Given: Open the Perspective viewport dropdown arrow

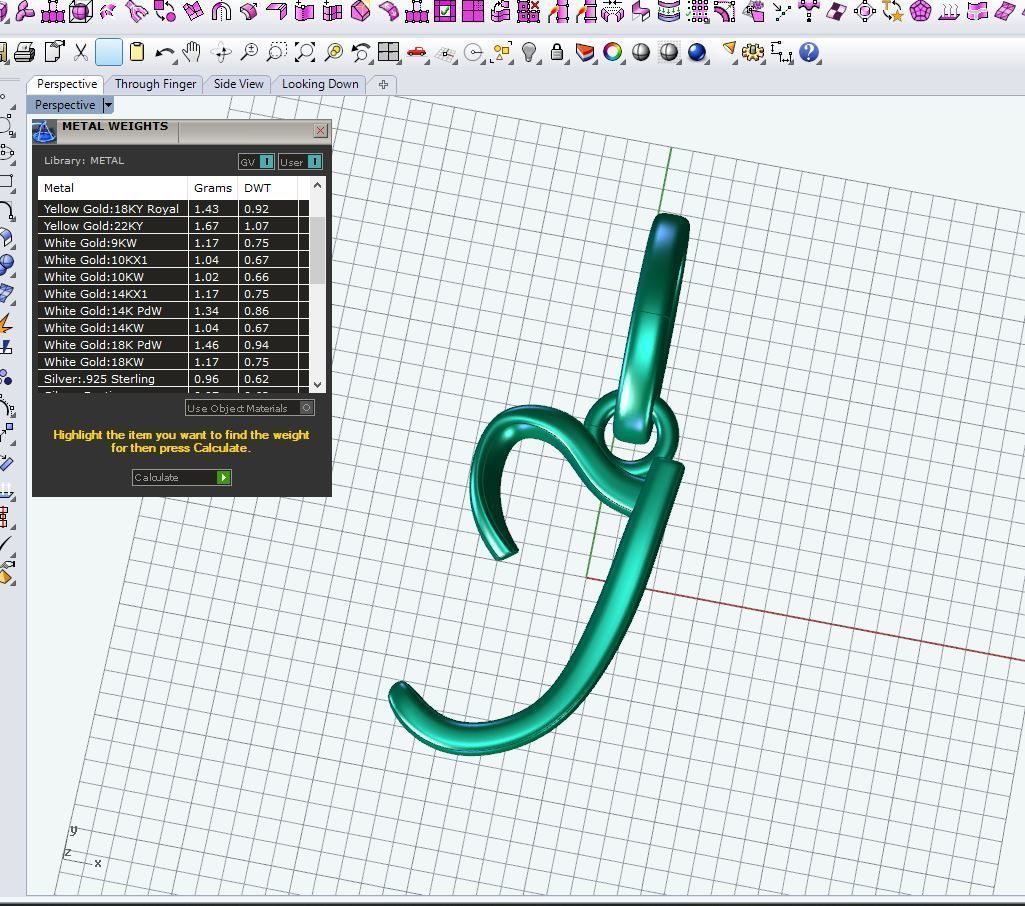Looking at the screenshot, I should [109, 105].
